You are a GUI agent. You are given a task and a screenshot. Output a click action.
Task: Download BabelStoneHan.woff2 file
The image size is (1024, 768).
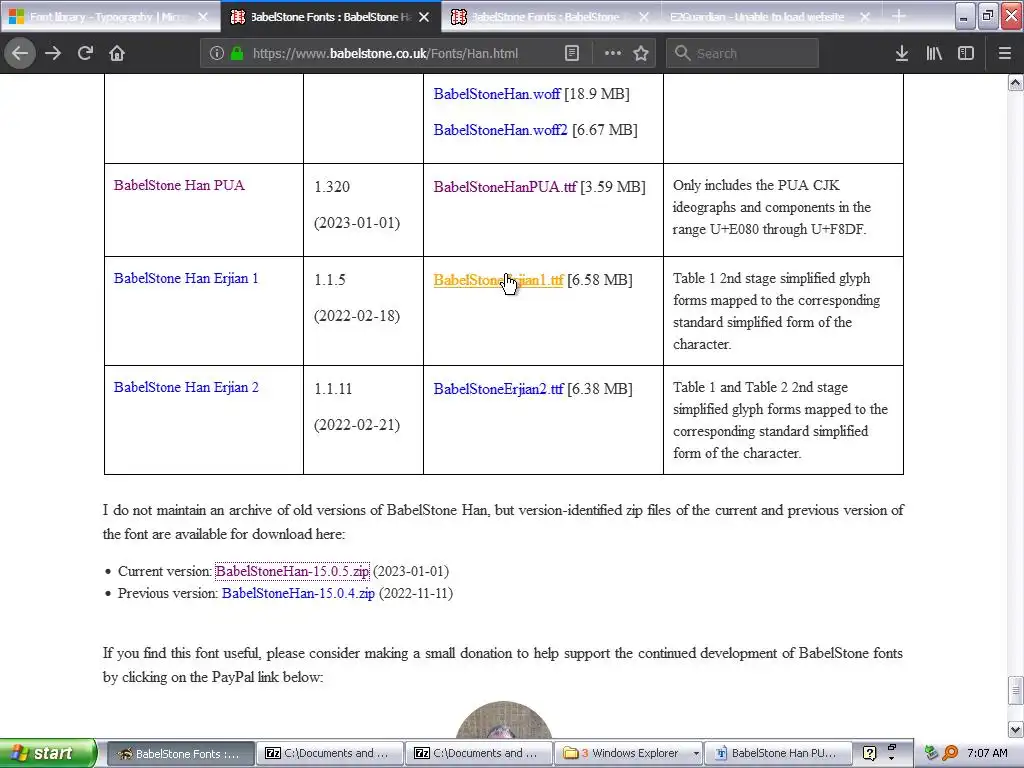pos(500,130)
